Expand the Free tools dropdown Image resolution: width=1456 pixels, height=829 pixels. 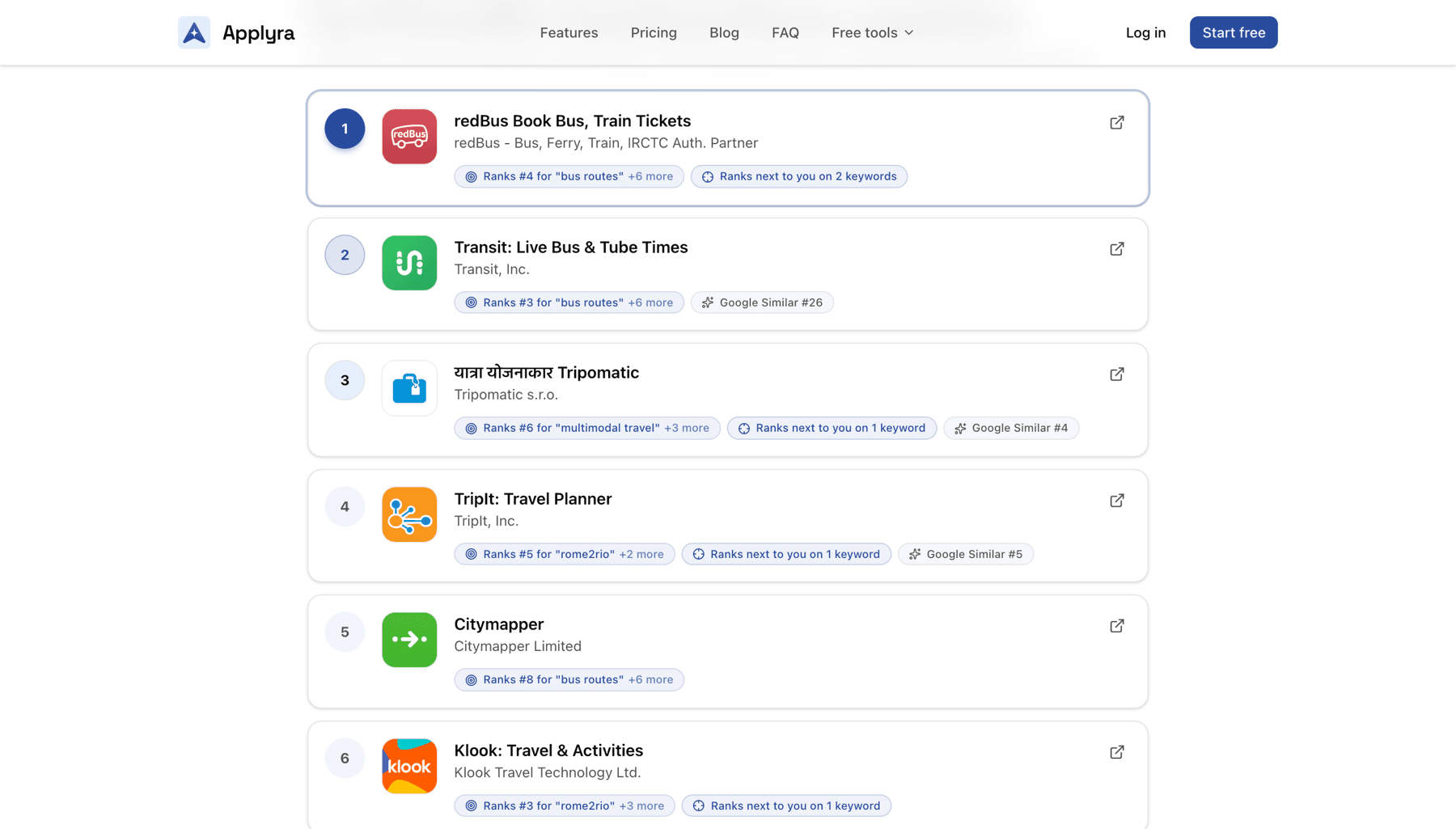coord(873,32)
